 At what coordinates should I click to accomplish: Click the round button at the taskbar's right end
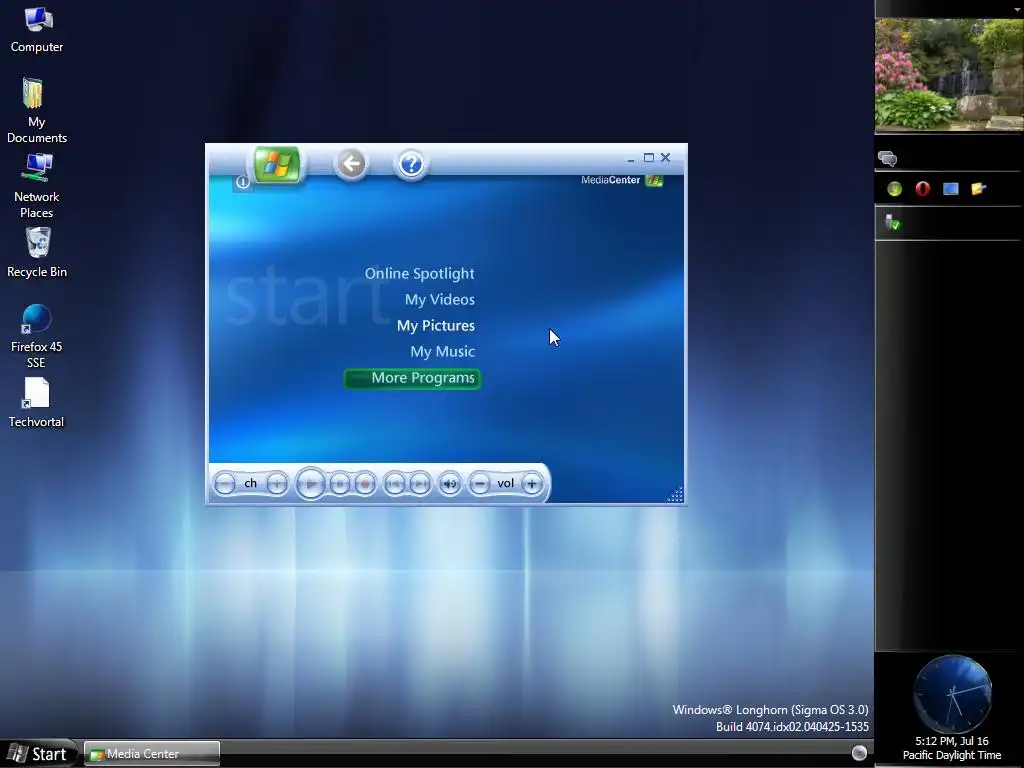click(x=859, y=753)
